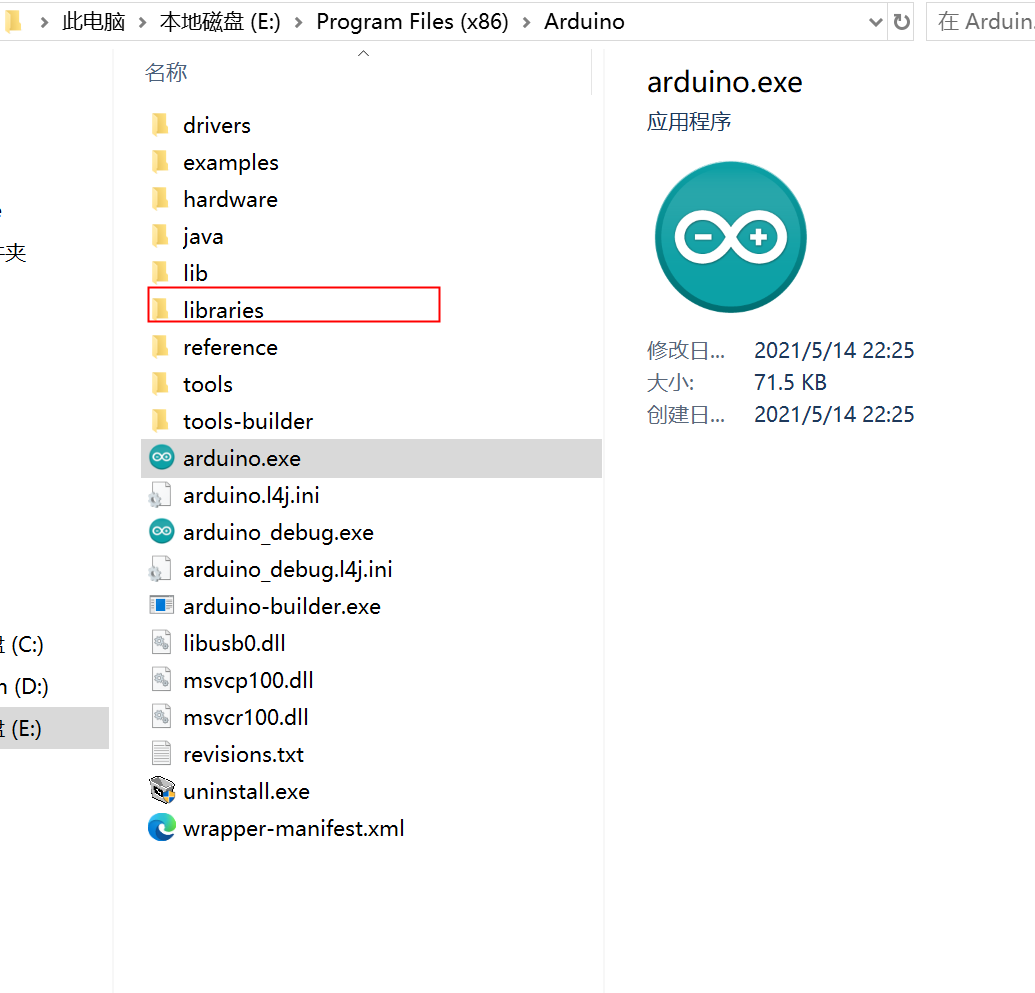
Task: Click the libusb0.dll file icon
Action: [x=161, y=643]
